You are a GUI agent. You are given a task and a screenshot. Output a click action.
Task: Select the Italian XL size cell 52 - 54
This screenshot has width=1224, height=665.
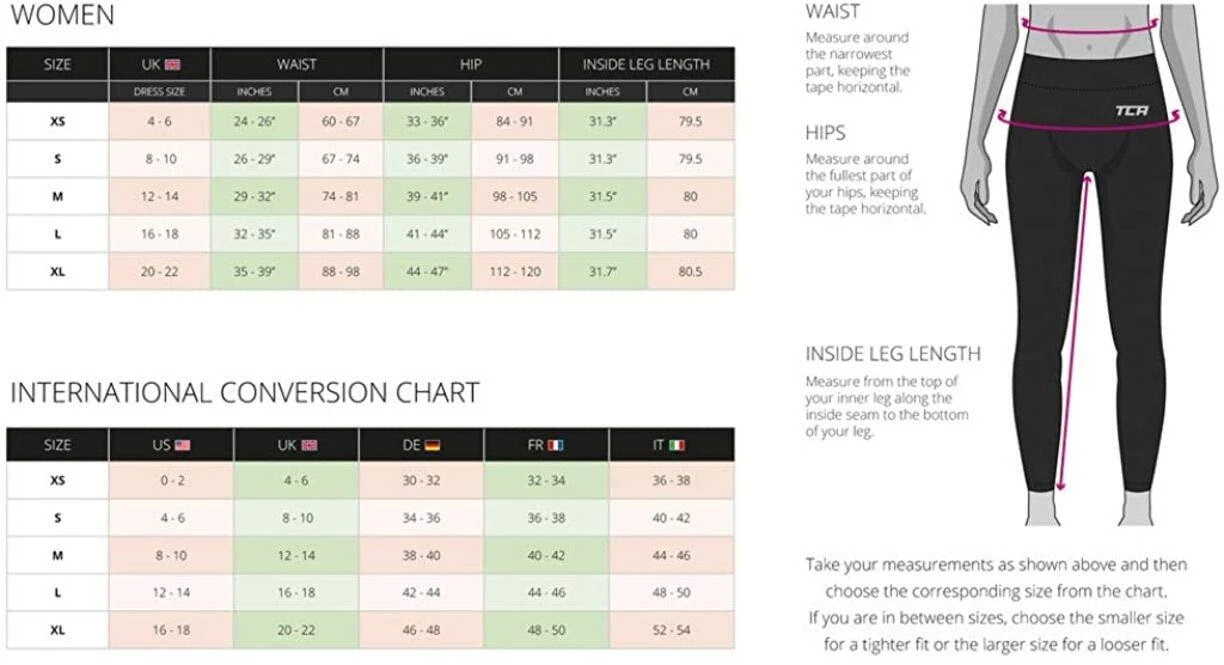pyautogui.click(x=671, y=631)
